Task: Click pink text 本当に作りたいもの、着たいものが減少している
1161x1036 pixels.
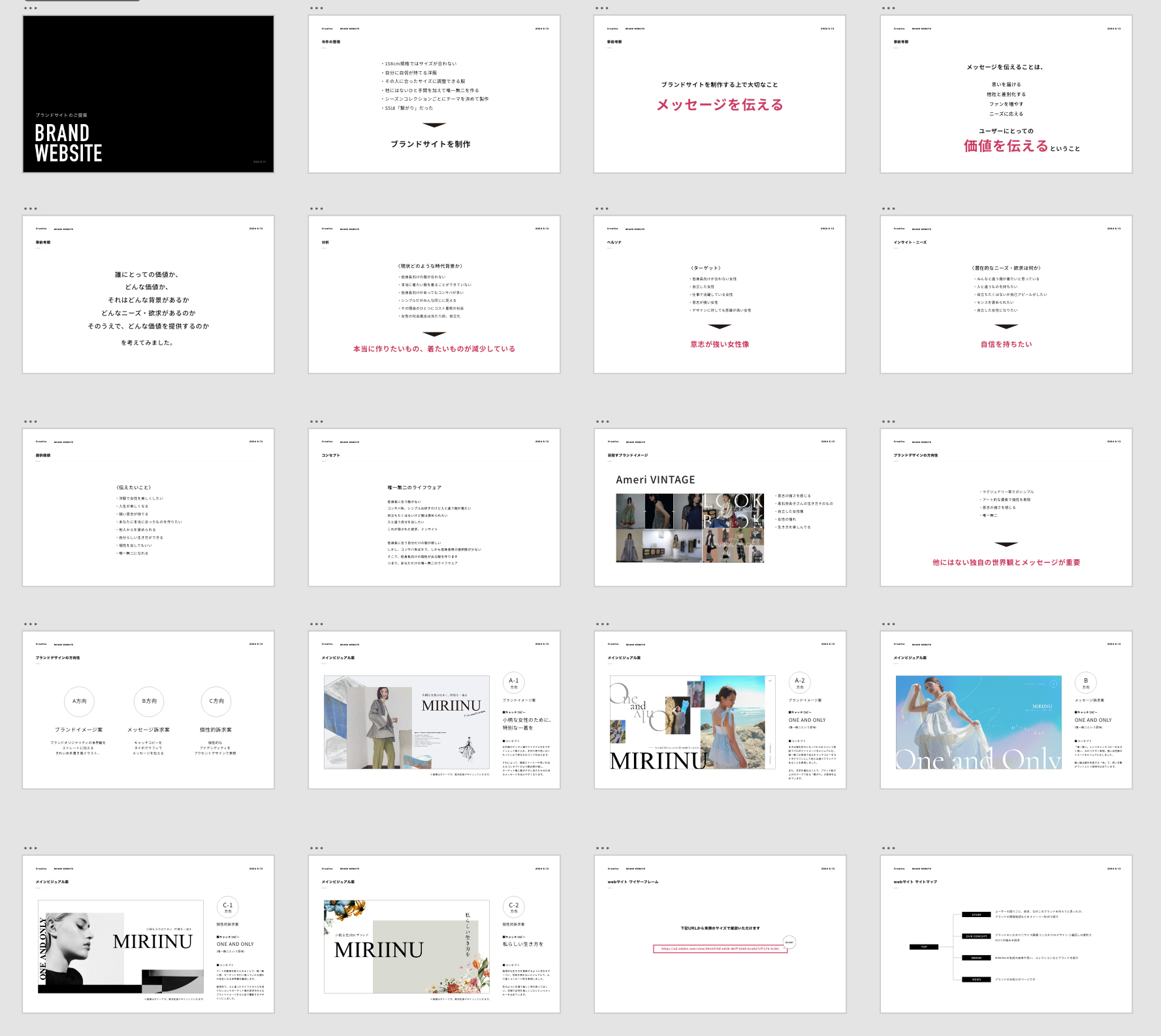Action: [x=434, y=349]
